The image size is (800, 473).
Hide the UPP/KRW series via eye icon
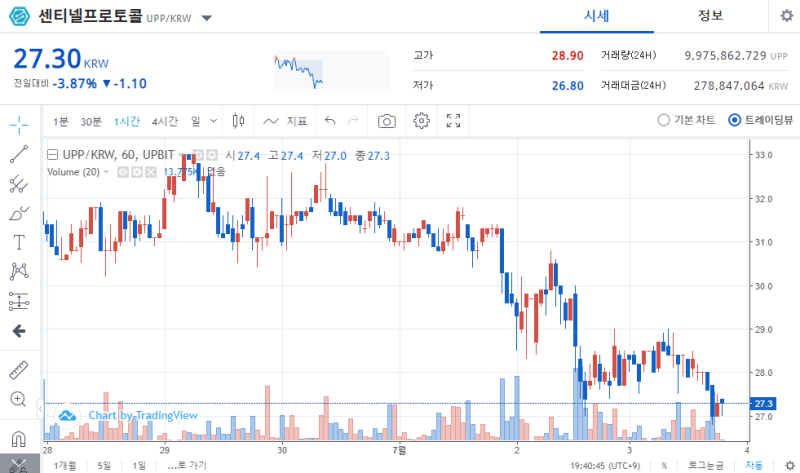pos(198,155)
